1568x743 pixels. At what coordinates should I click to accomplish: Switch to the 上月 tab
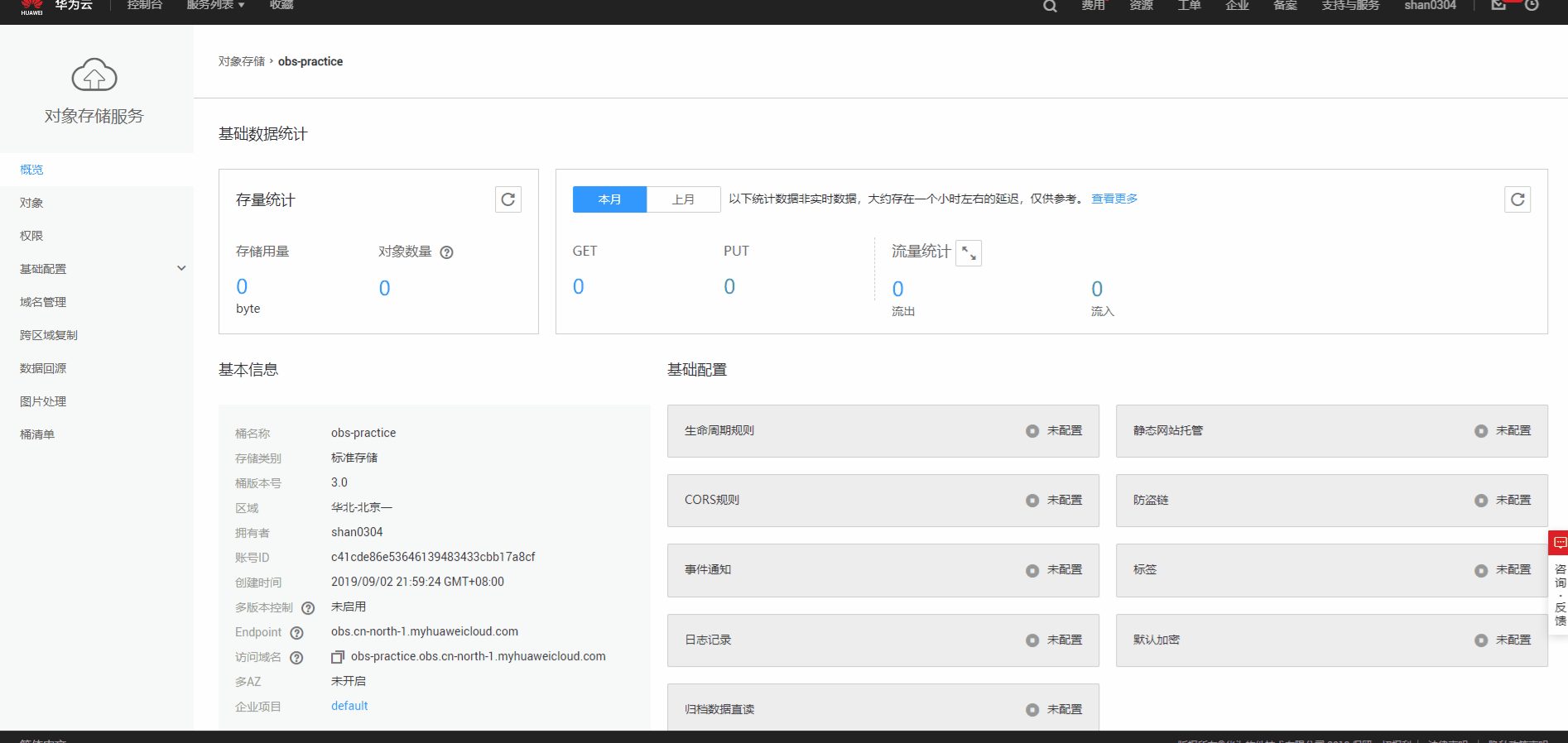pos(683,199)
